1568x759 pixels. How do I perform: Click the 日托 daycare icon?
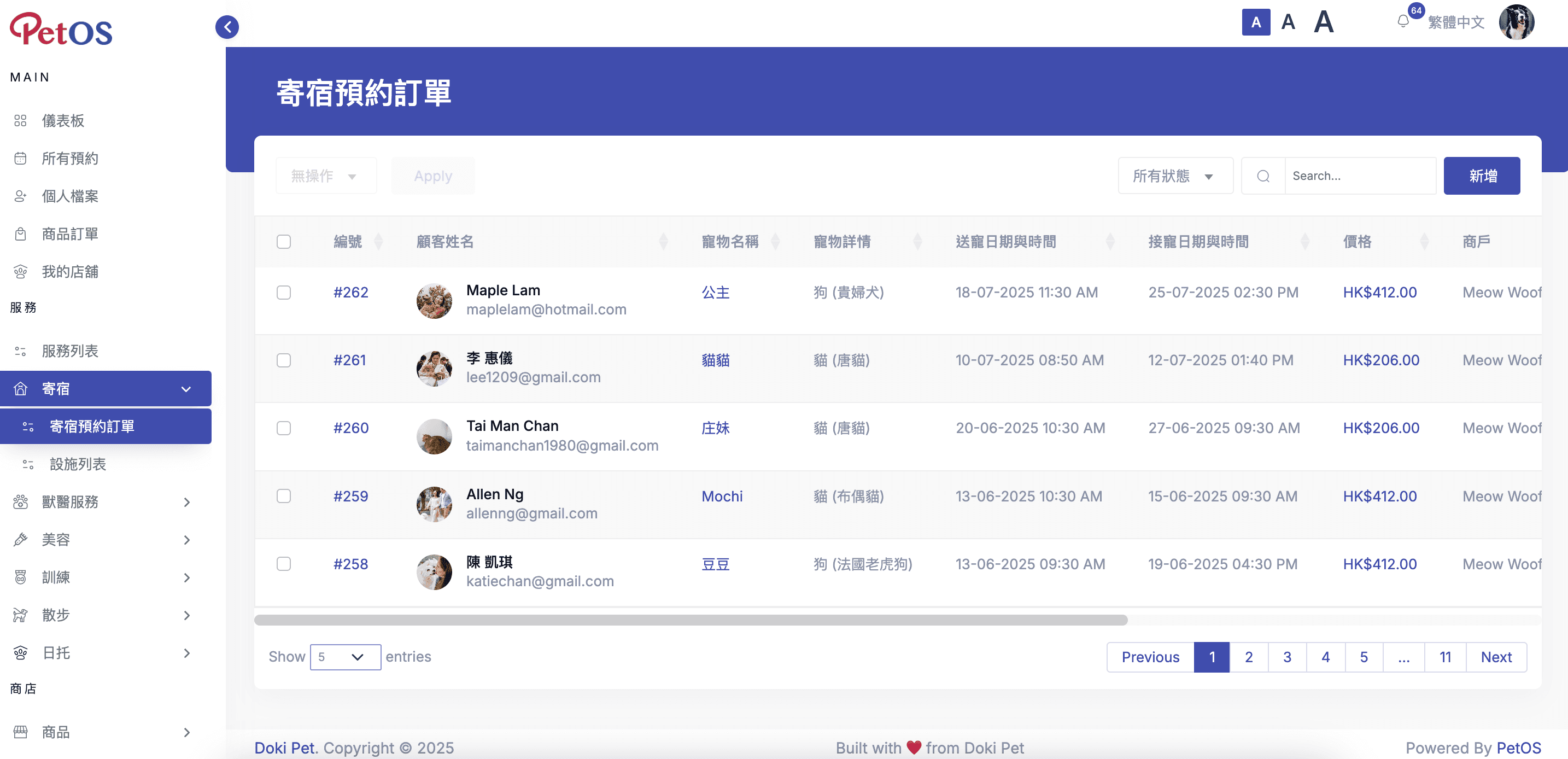tap(20, 652)
